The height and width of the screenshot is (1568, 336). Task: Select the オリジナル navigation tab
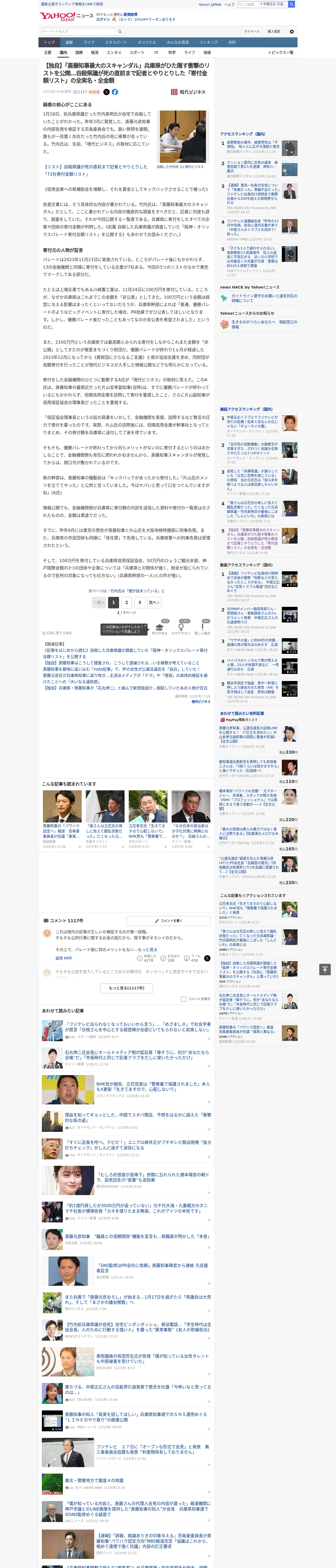pyautogui.click(x=147, y=43)
